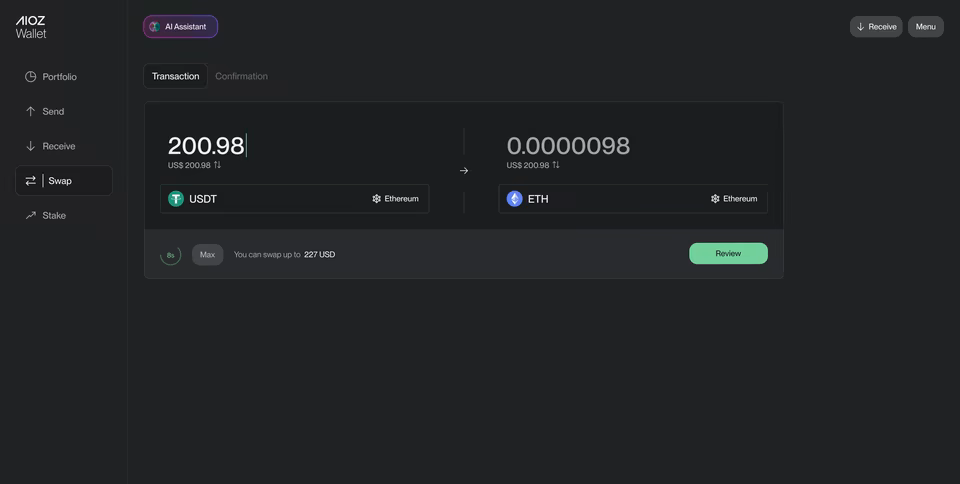The height and width of the screenshot is (484, 960).
Task: Click the ETH token icon
Action: (515, 199)
